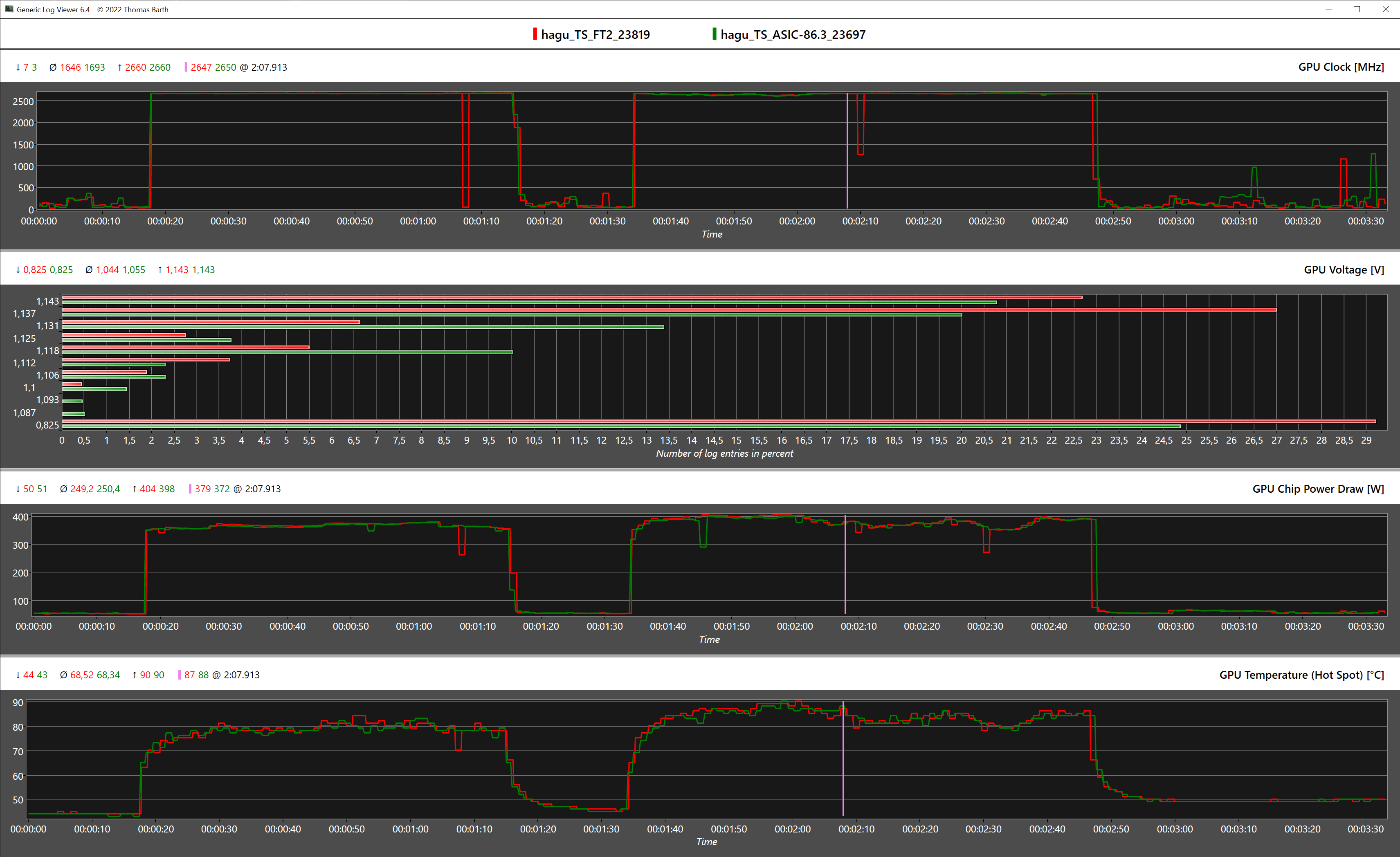
Task: Click the Time label under Temperature chart
Action: click(x=706, y=841)
